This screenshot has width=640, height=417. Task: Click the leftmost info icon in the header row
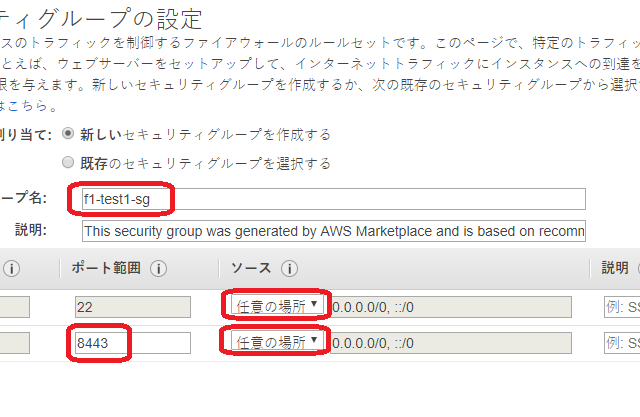[12, 268]
